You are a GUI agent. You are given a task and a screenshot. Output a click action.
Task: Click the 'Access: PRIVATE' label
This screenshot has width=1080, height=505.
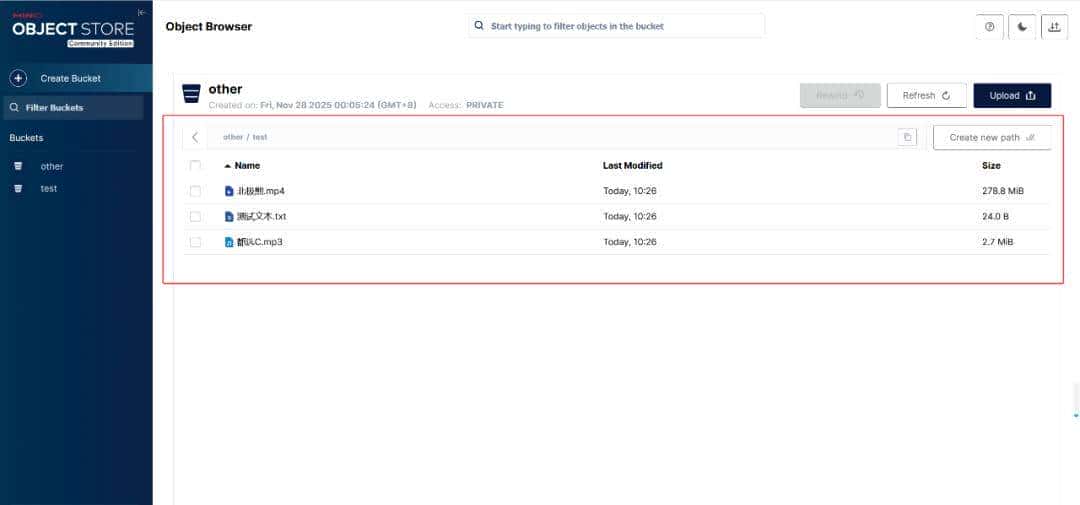(466, 105)
